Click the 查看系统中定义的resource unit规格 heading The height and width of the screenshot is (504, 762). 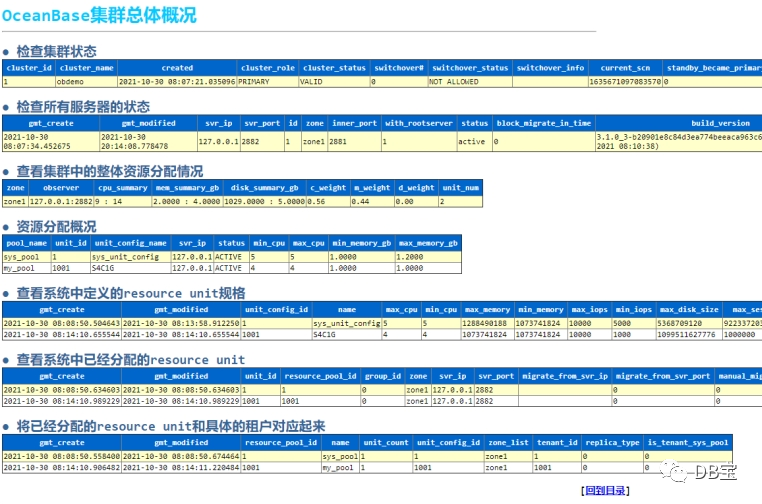131,294
